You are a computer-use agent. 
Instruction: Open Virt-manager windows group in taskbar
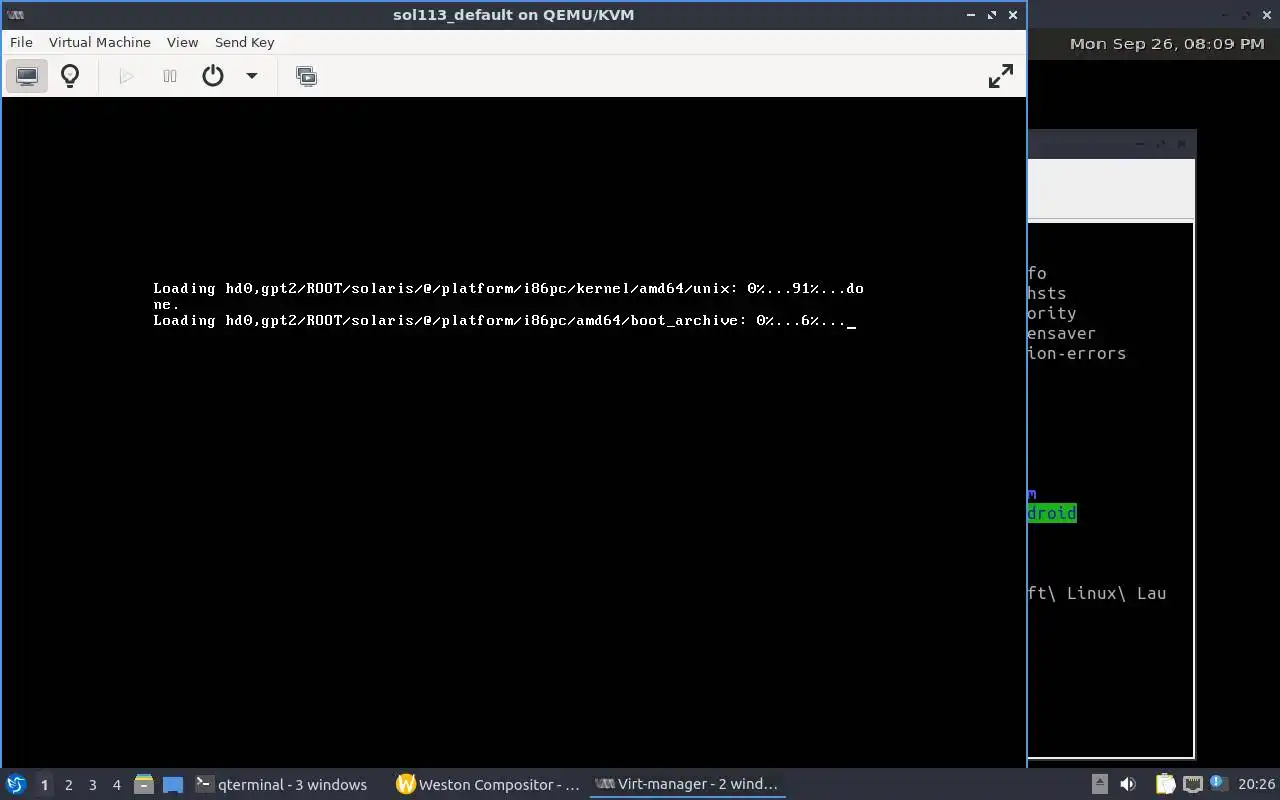click(x=688, y=785)
